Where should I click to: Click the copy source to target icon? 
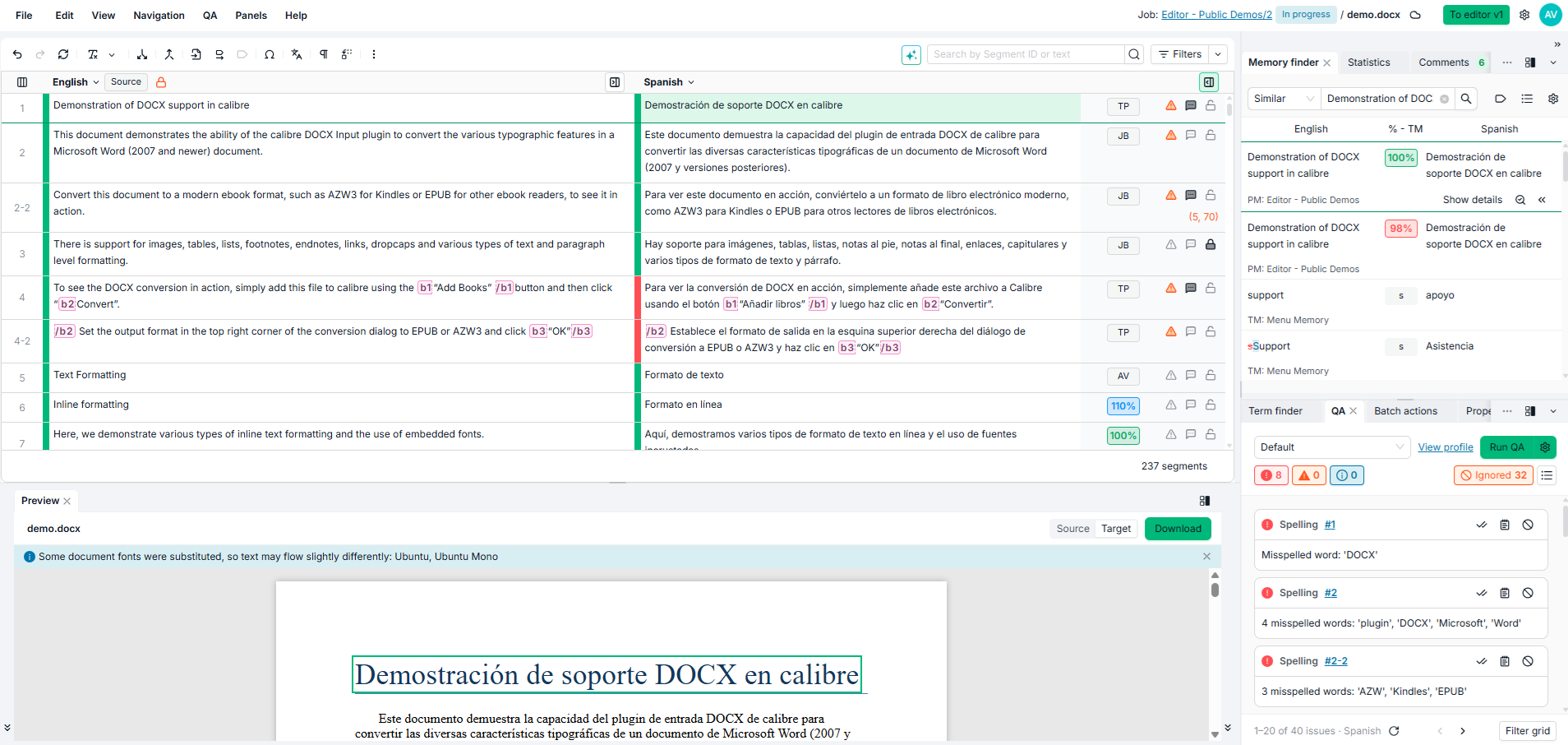pyautogui.click(x=196, y=54)
